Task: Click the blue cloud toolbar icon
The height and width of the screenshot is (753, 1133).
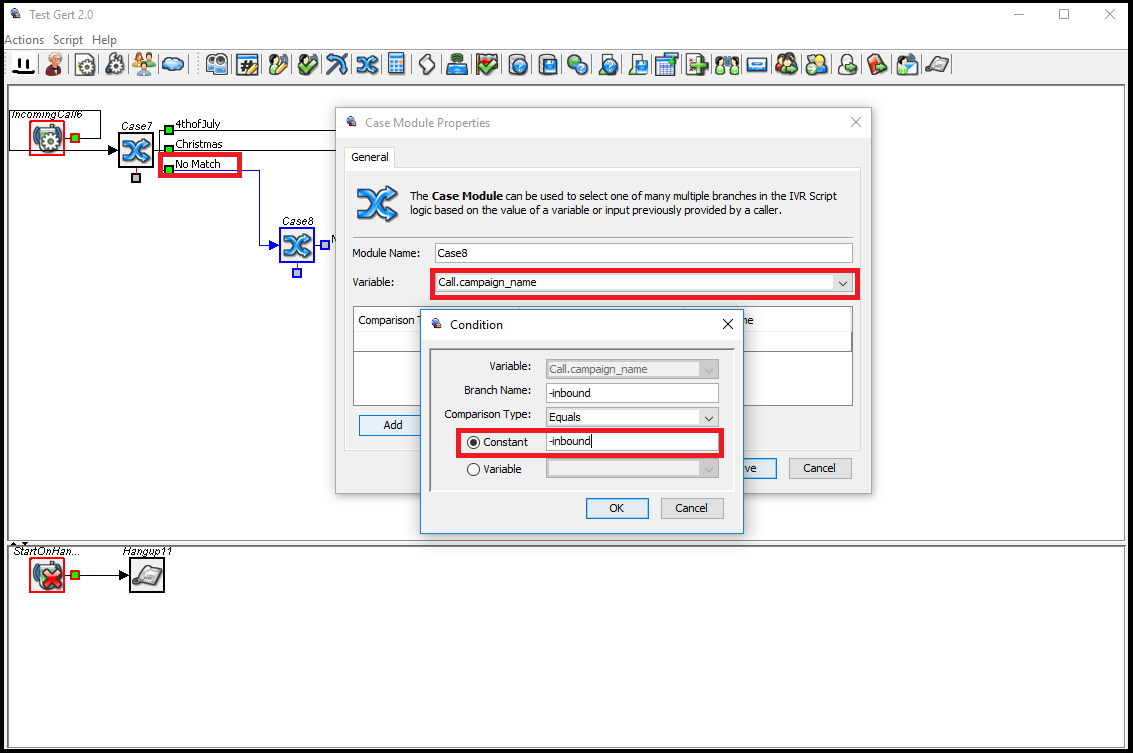Action: (173, 65)
